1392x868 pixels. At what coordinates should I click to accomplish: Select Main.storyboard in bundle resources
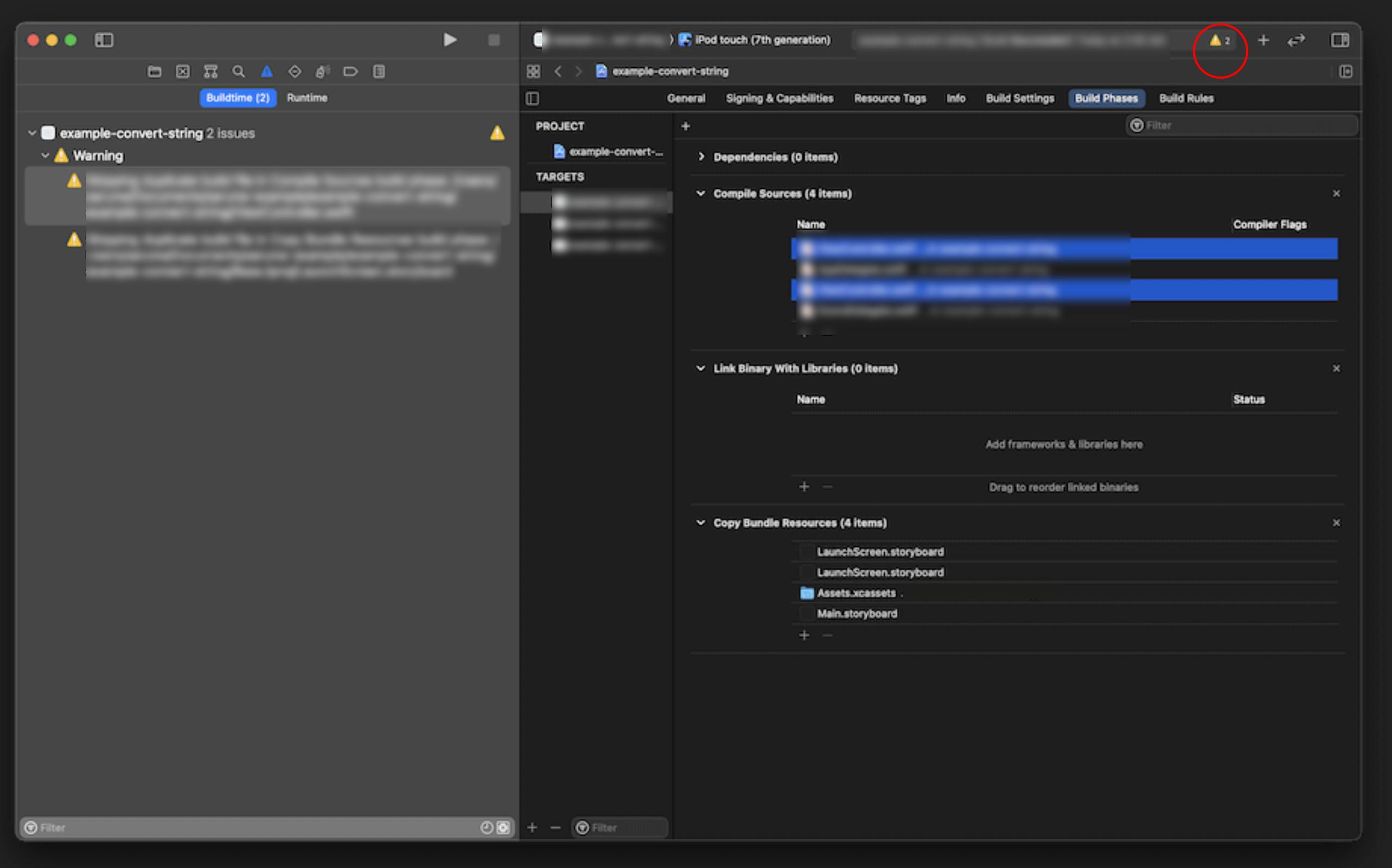click(1065, 614)
